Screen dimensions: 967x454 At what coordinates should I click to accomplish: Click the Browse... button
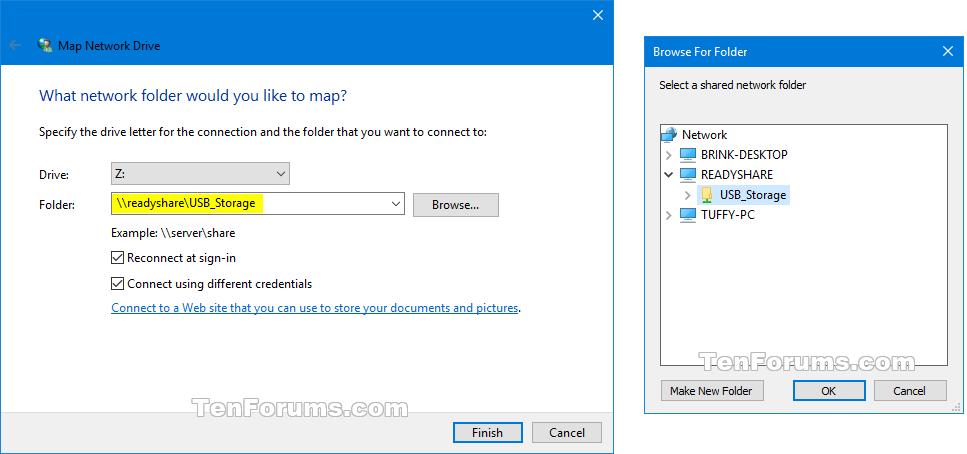456,205
